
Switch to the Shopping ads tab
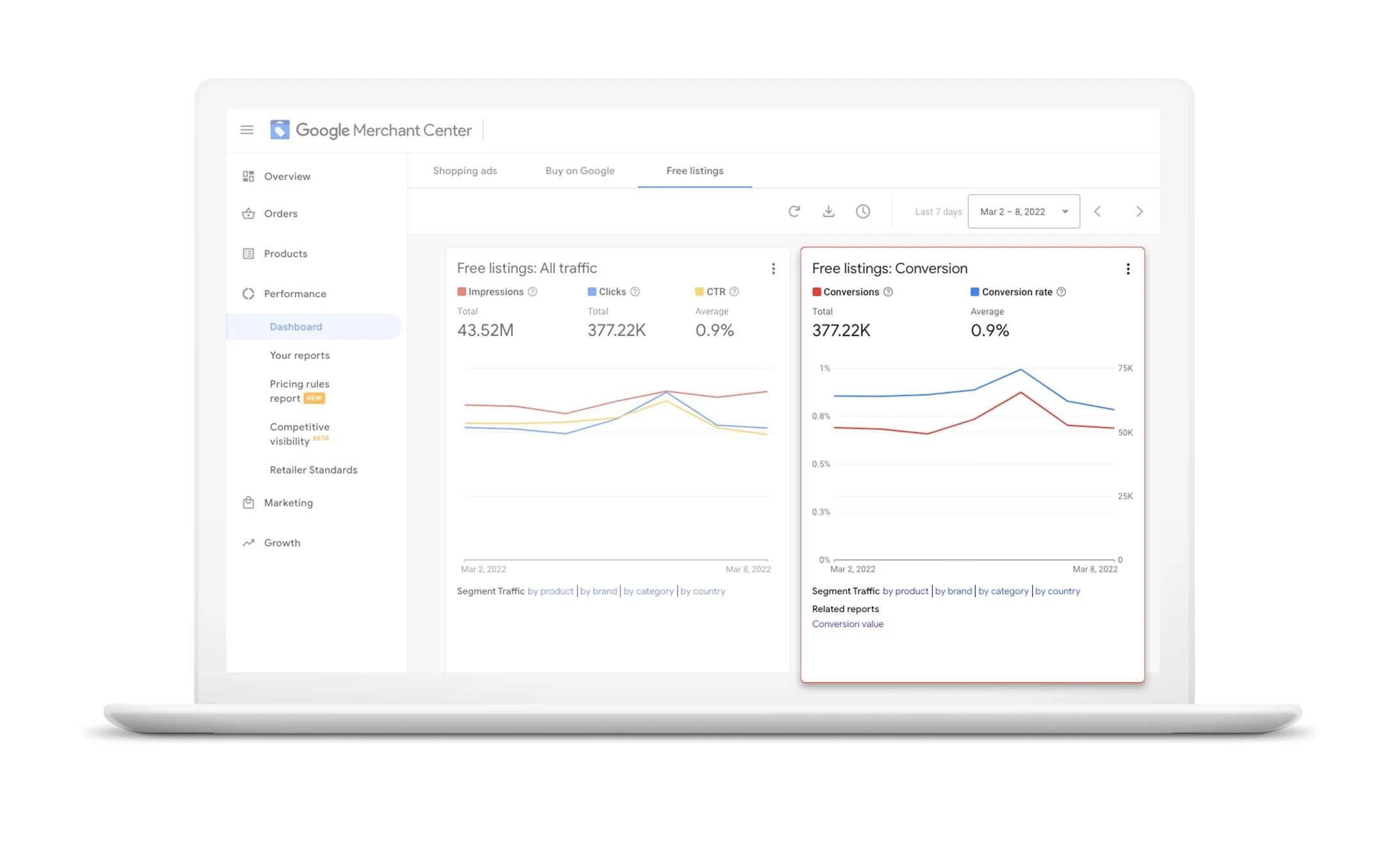(x=465, y=171)
